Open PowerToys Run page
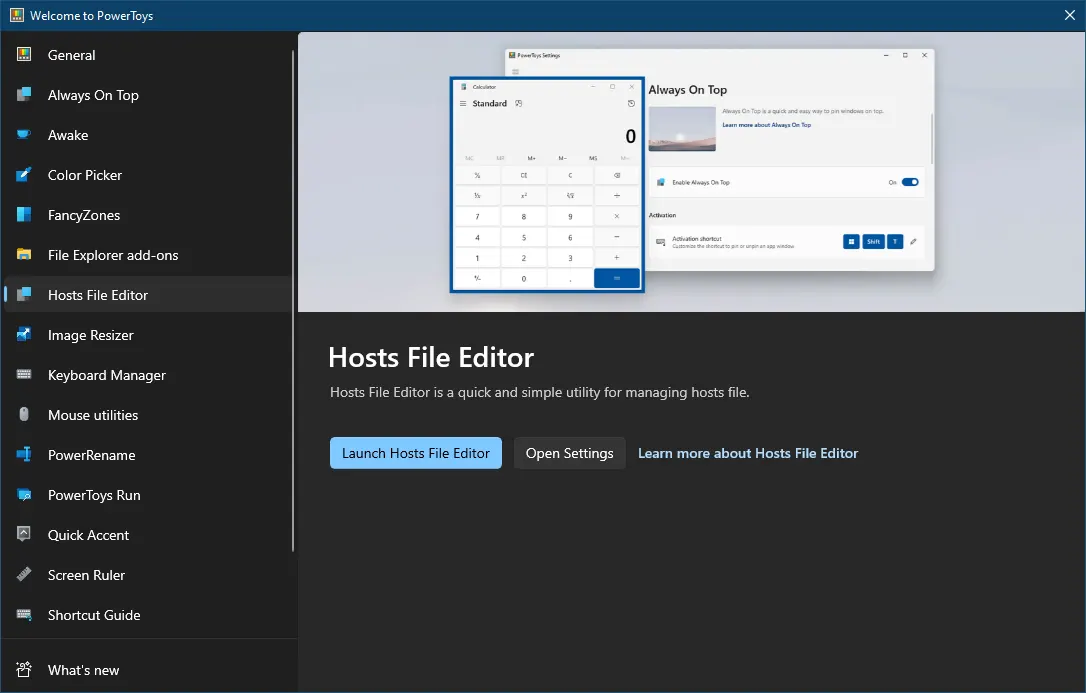Viewport: 1086px width, 693px height. tap(148, 495)
